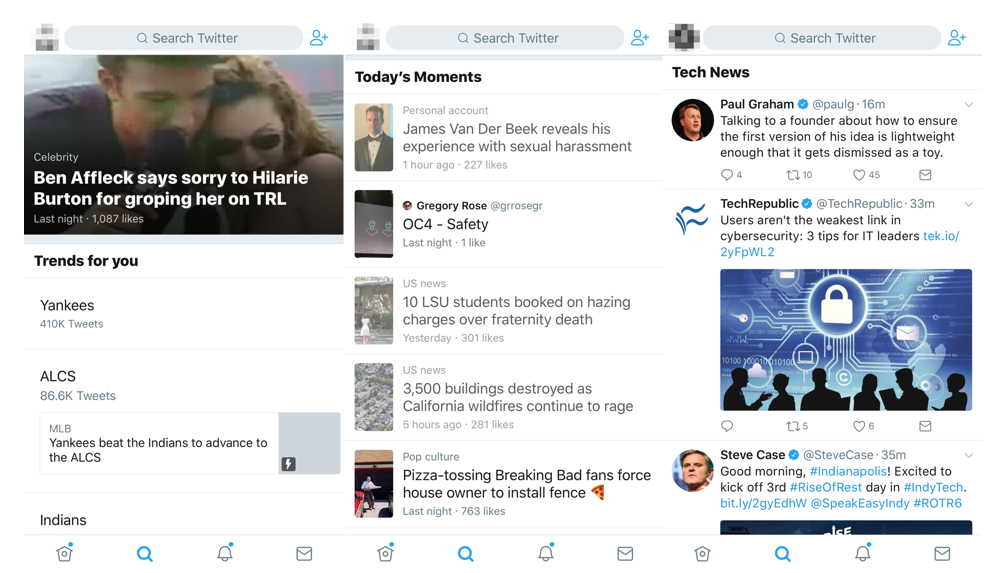The height and width of the screenshot is (573, 1006).
Task: Like Paul Graham's tweet
Action: [x=859, y=175]
